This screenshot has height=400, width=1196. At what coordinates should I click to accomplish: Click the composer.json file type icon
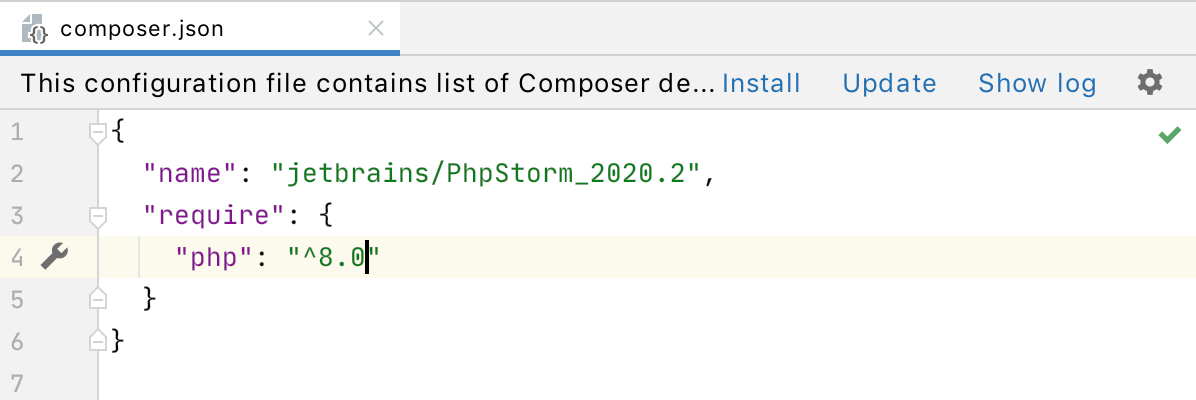click(35, 29)
